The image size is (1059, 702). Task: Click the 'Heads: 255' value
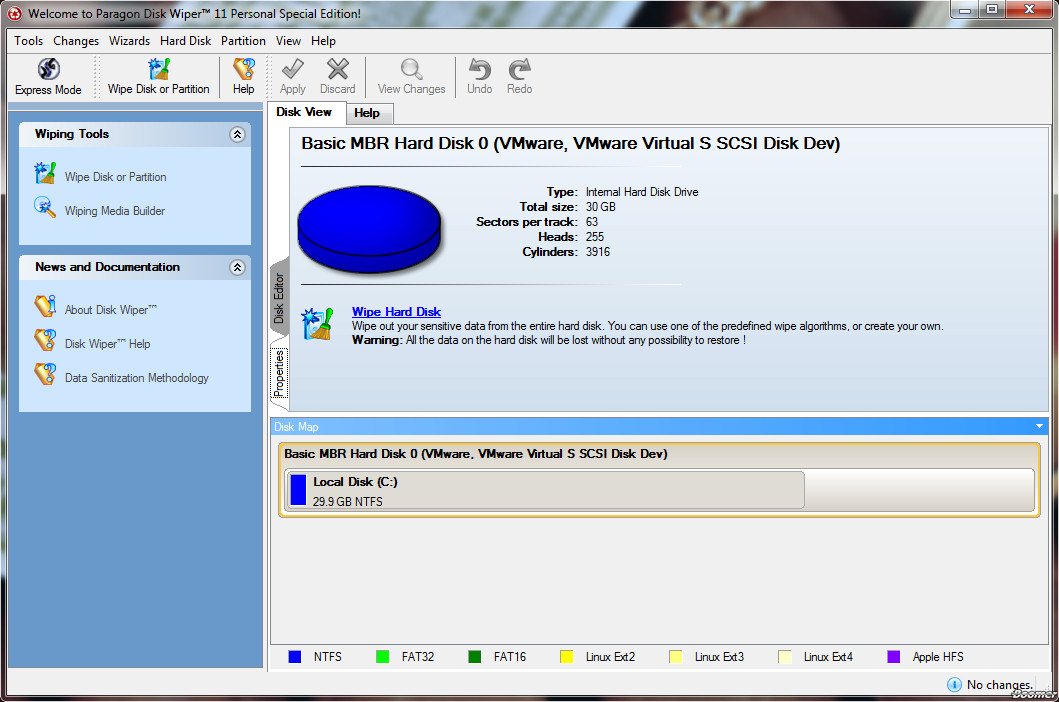point(594,236)
